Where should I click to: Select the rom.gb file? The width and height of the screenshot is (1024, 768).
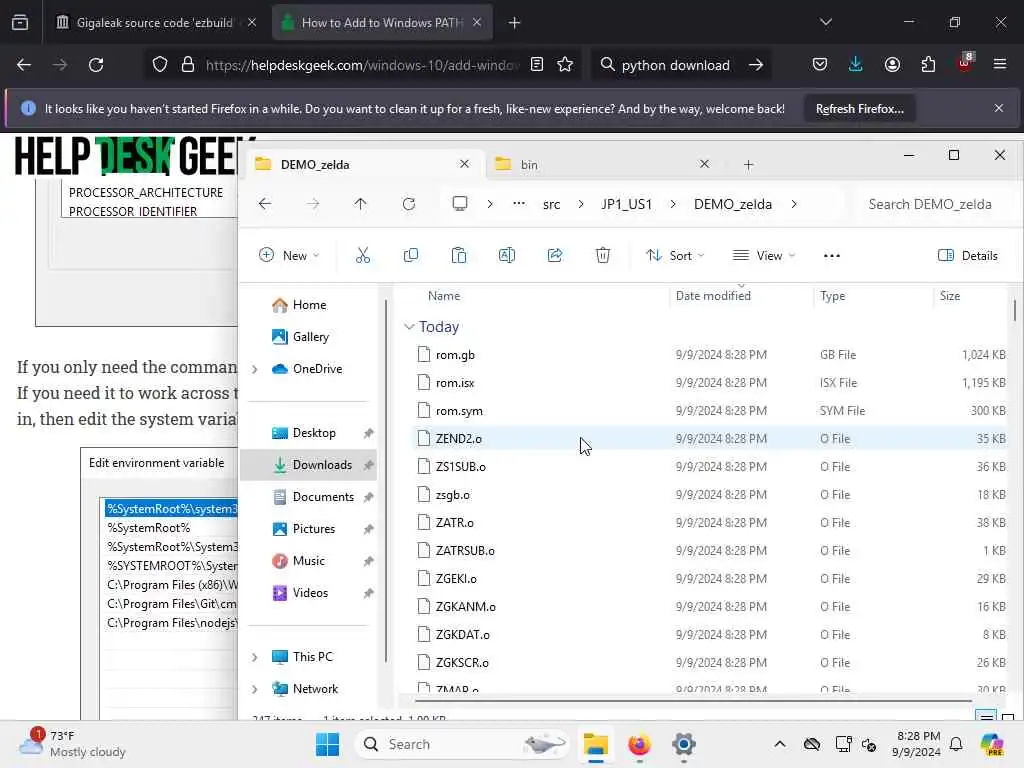711,355
